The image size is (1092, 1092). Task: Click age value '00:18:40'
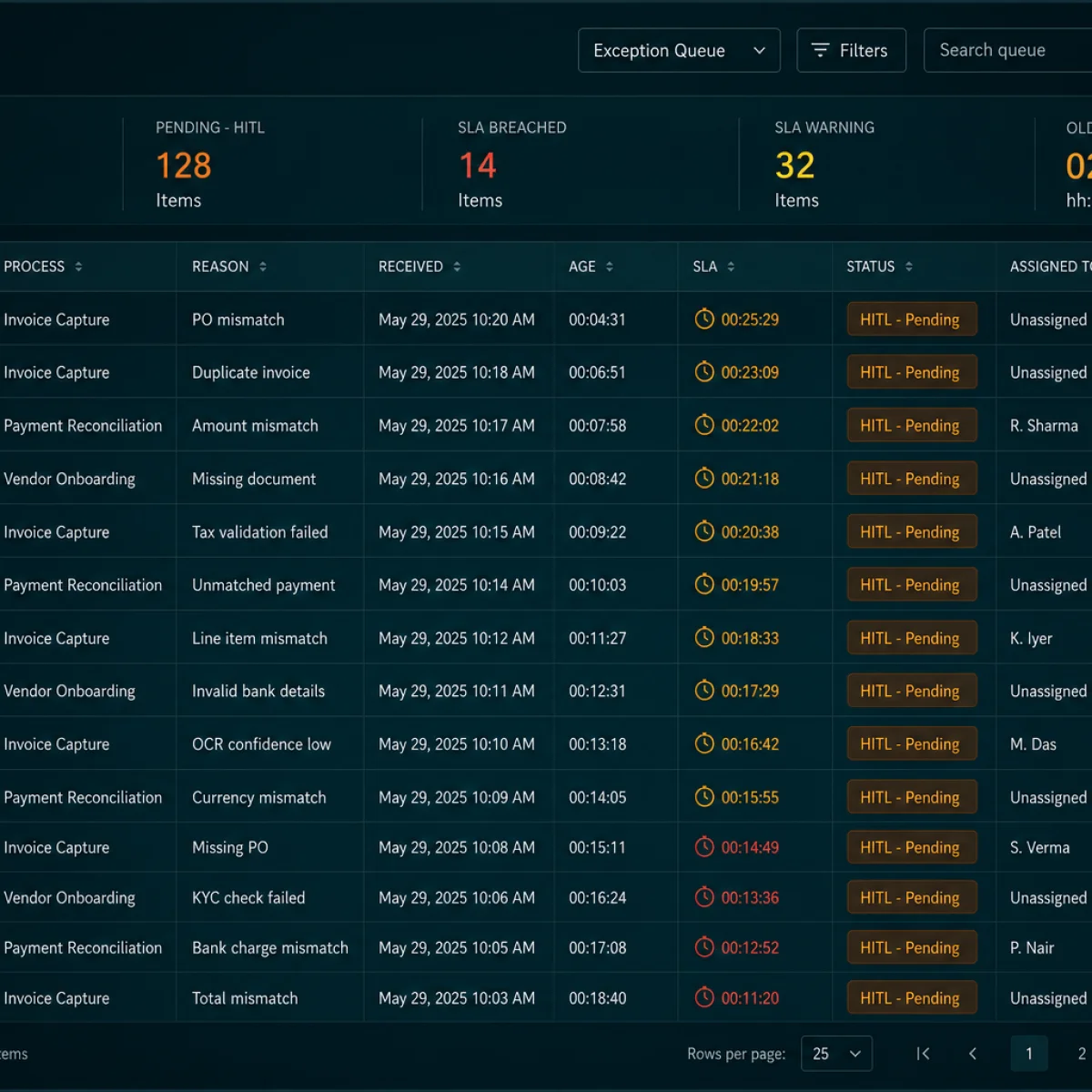598,997
